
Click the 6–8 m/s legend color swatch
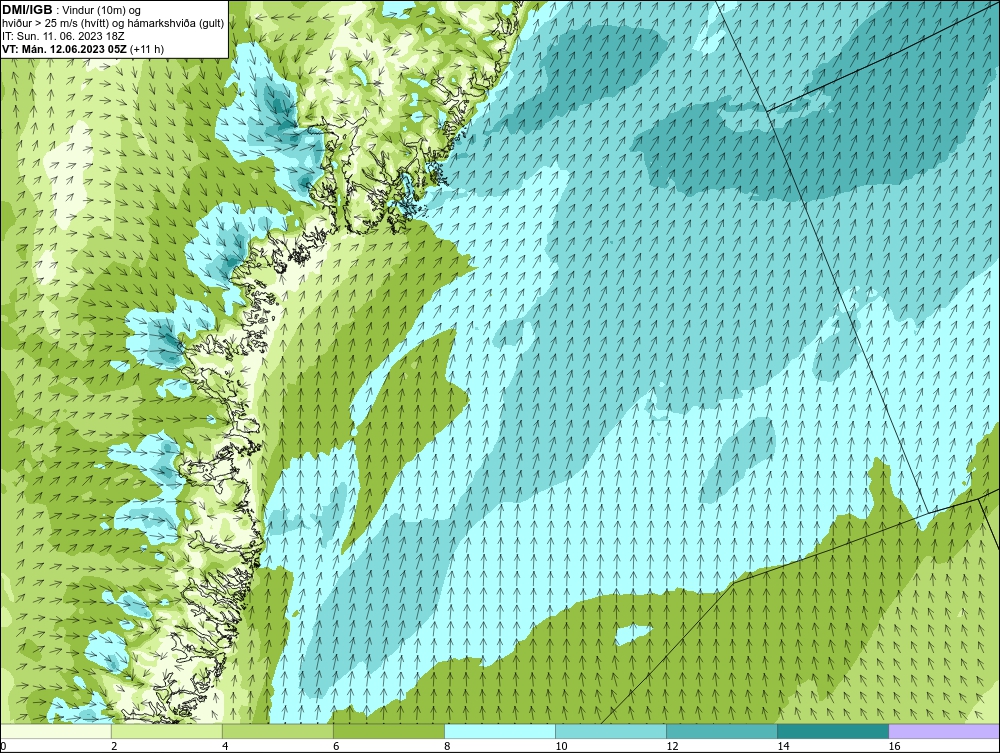tap(389, 731)
